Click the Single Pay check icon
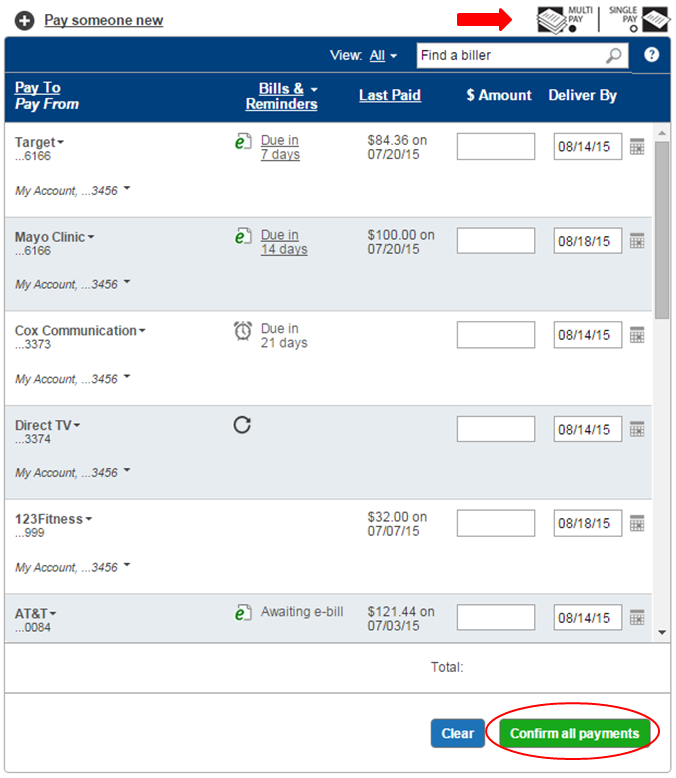This screenshot has height=778, width=676. pyautogui.click(x=656, y=19)
